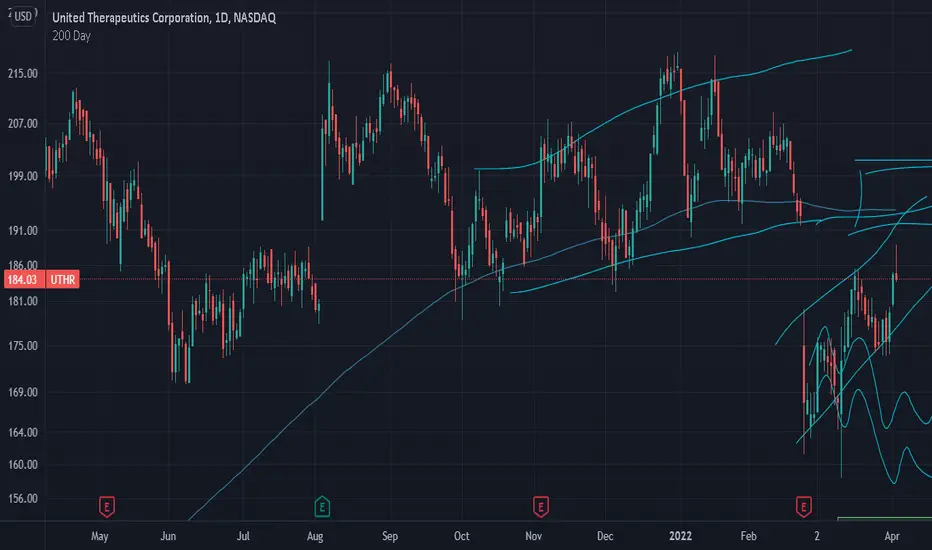Click the Oct label on time axis
Screen dimensions: 932x550
coord(462,536)
